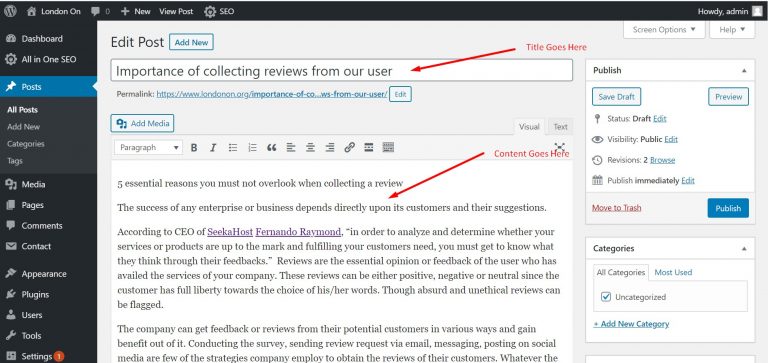768x363 pixels.
Task: Click the WordPress logo icon
Action: pos(10,11)
